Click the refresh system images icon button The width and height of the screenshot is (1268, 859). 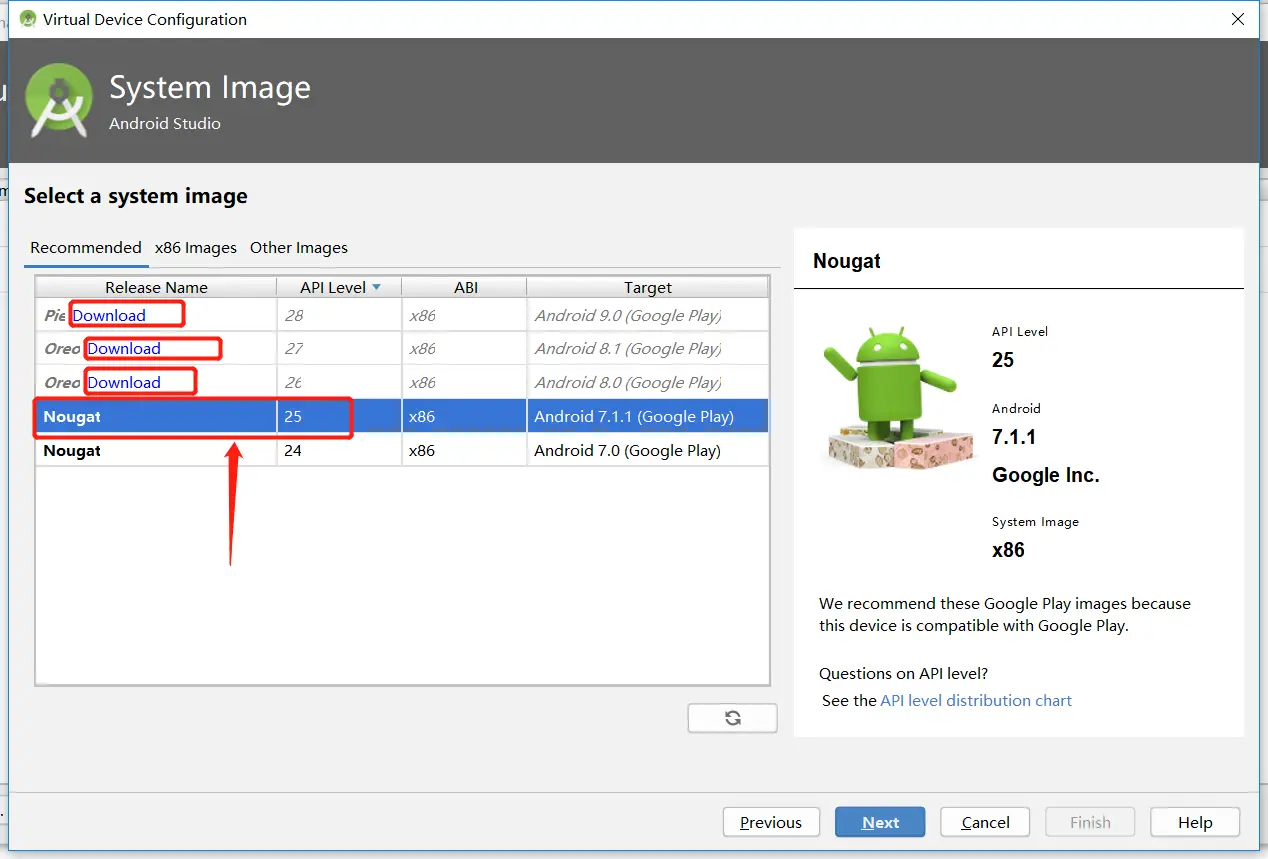pos(732,718)
